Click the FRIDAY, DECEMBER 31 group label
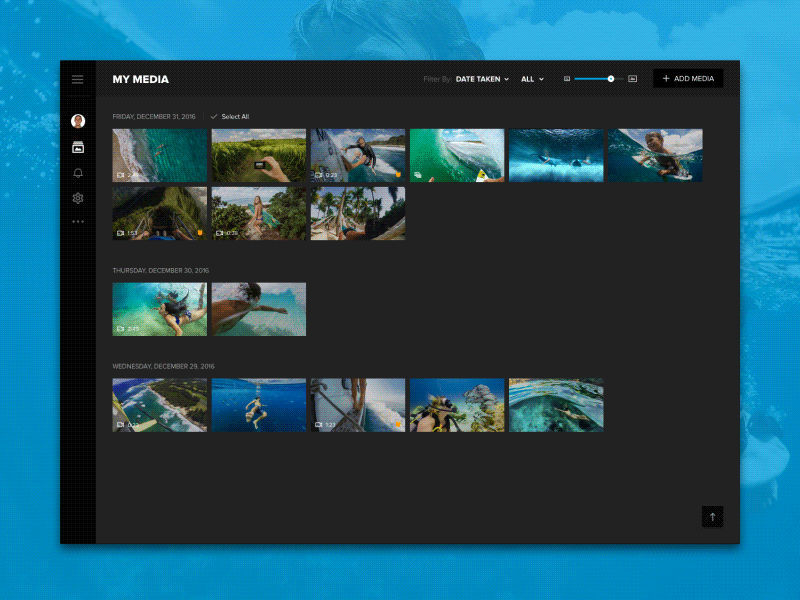800x600 pixels. [152, 116]
